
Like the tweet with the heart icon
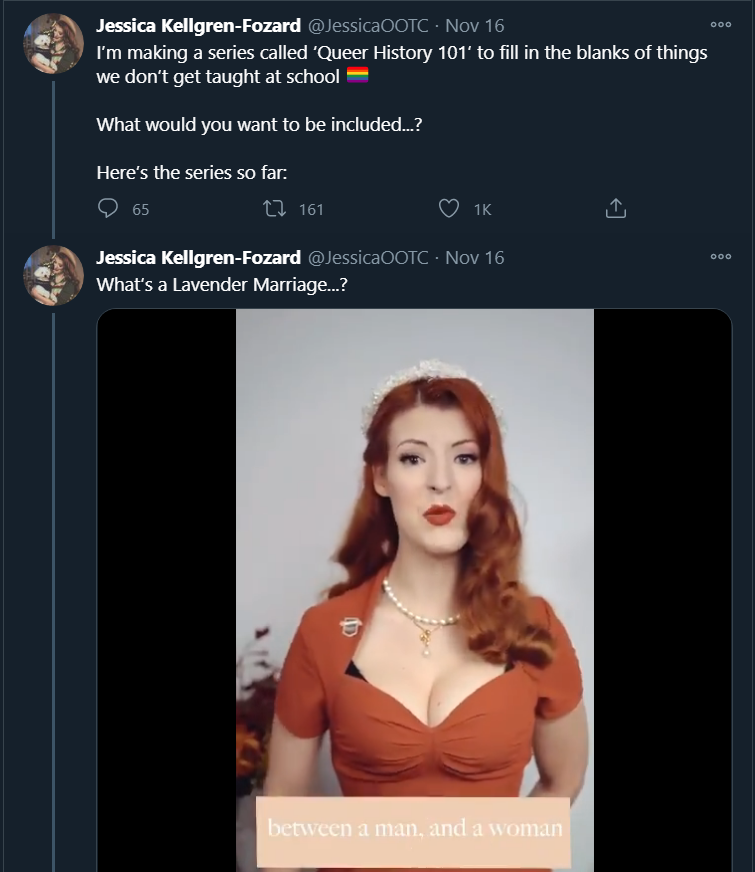coord(450,209)
